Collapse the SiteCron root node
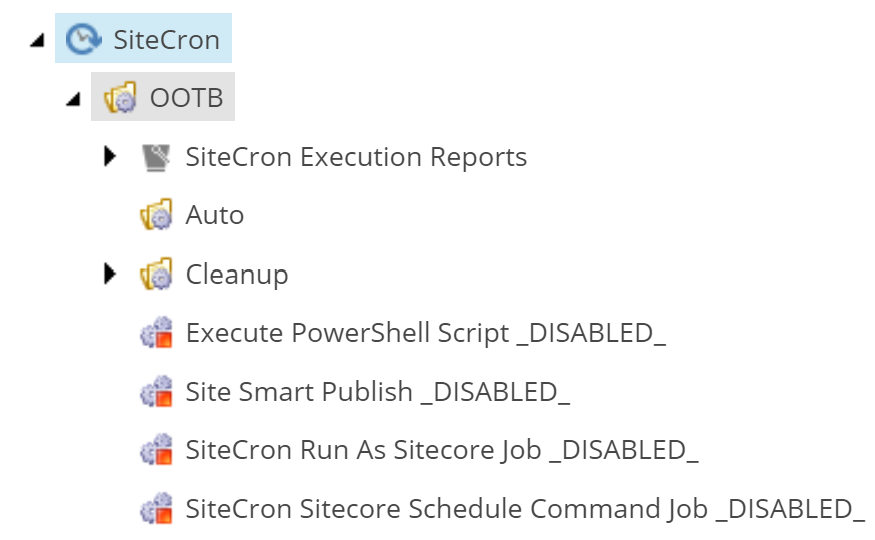 pos(37,40)
